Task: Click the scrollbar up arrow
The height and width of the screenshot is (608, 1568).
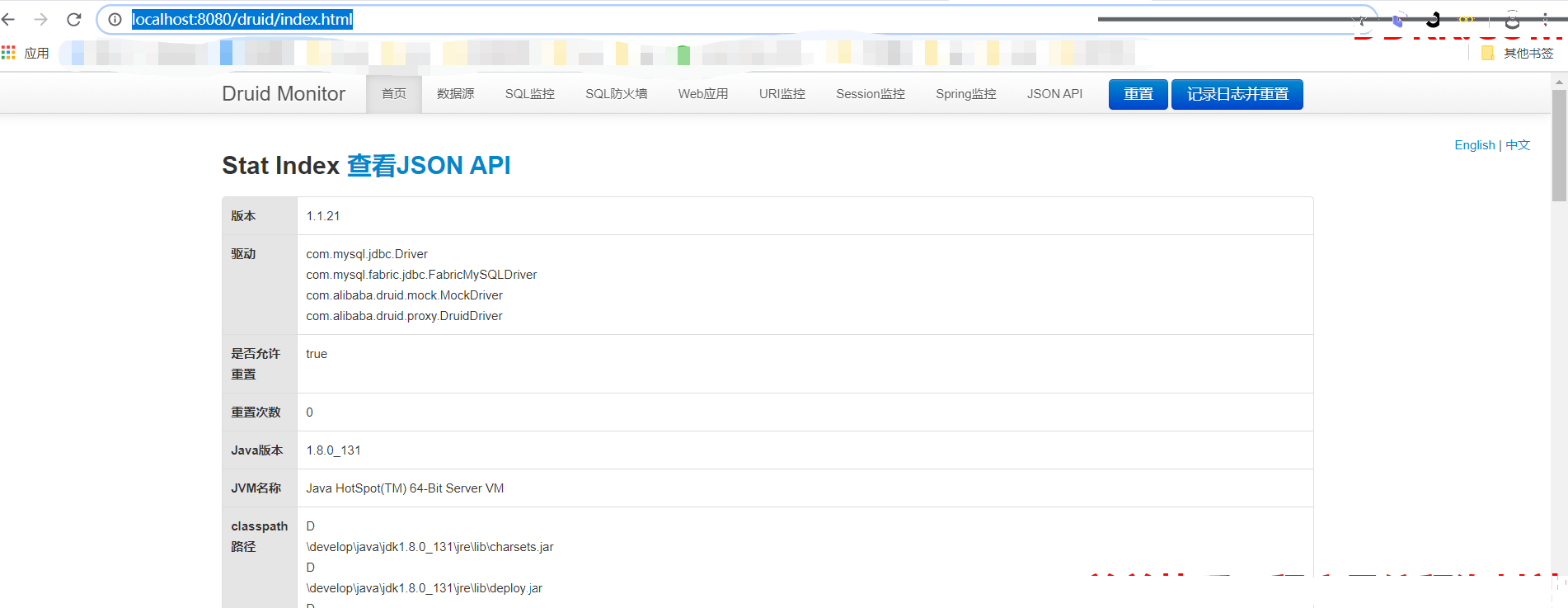Action: [1559, 82]
